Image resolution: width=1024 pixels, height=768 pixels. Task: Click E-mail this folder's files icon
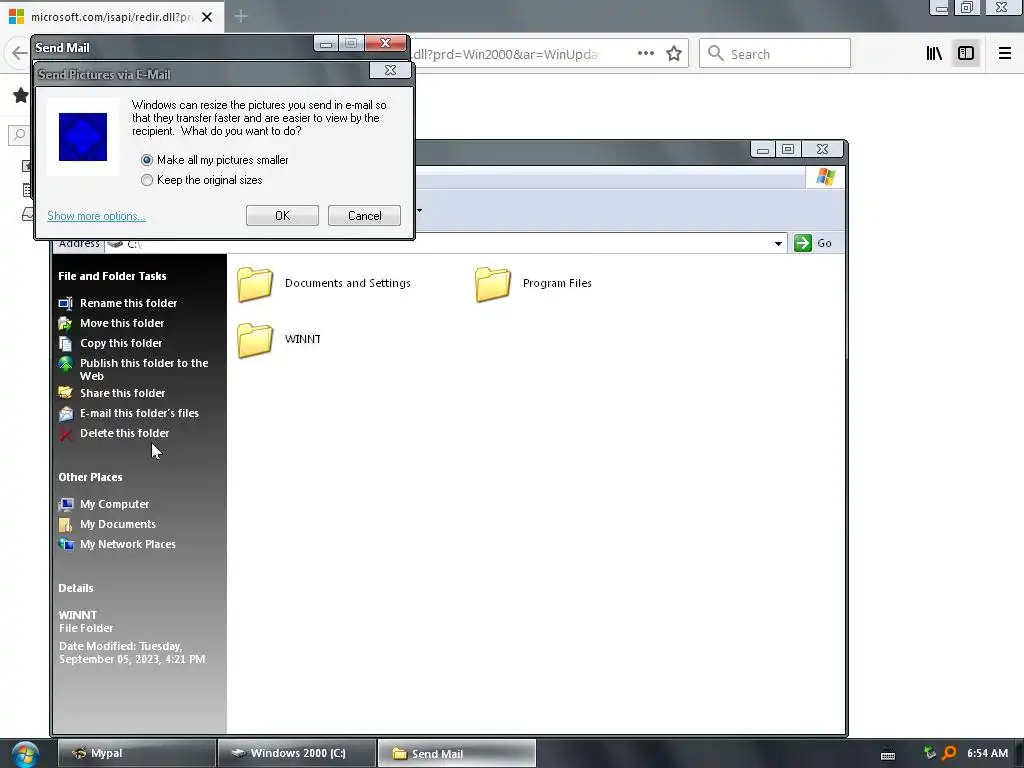pos(65,413)
